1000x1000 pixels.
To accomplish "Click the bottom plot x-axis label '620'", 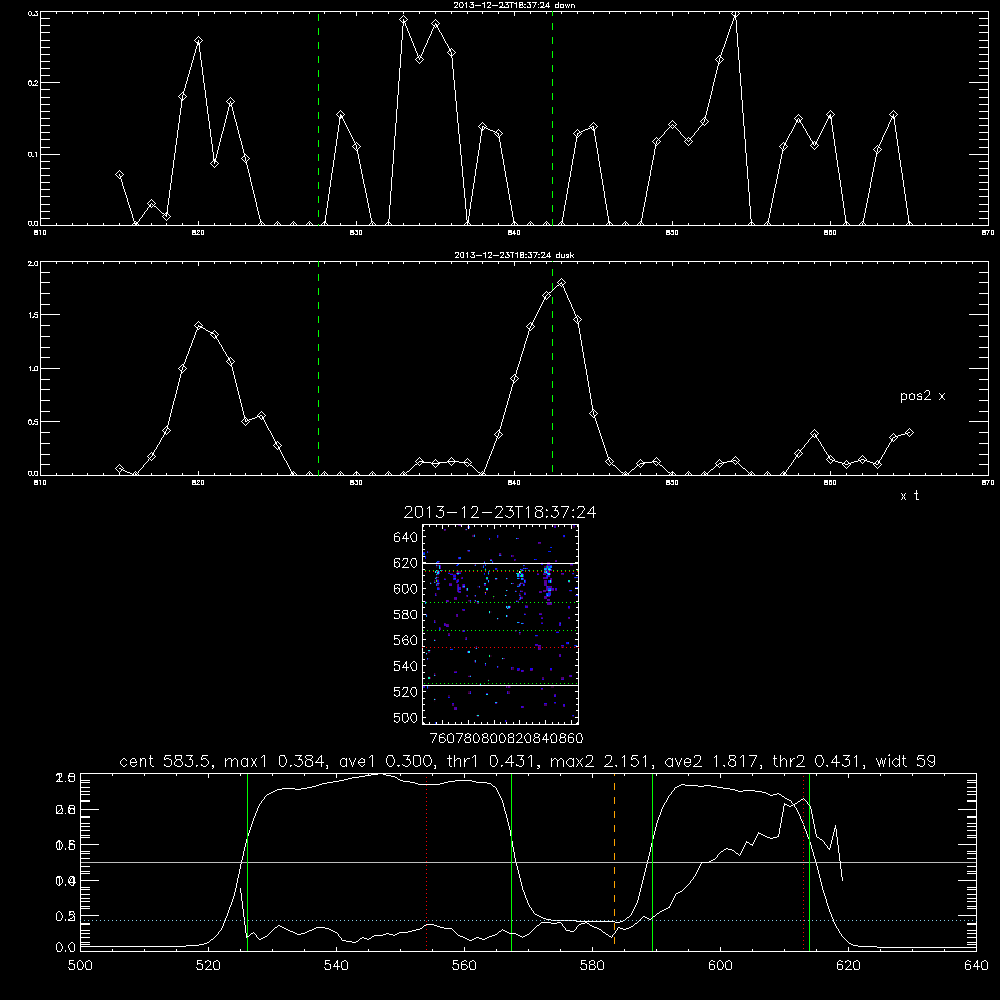I will click(x=848, y=966).
